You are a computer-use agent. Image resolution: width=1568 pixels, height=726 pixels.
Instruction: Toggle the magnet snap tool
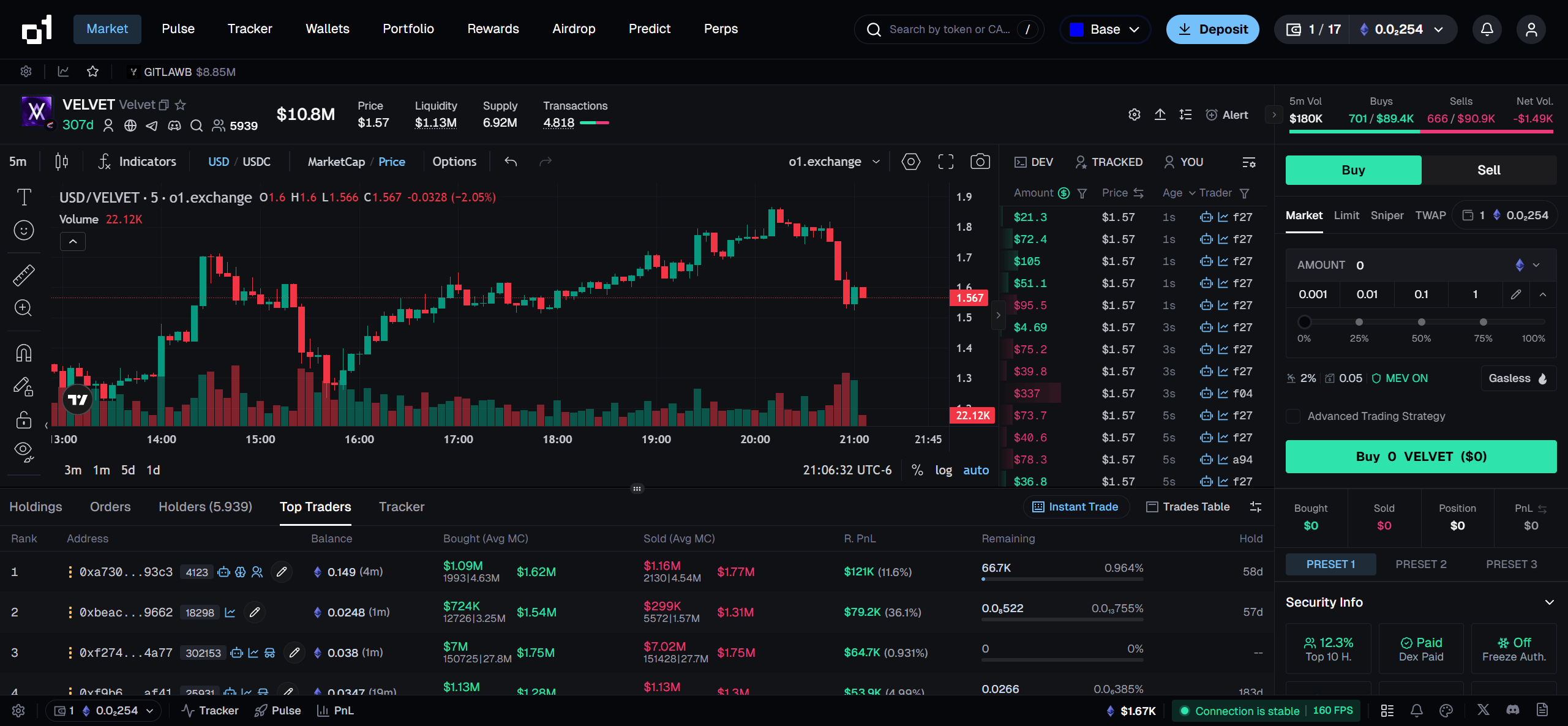tap(24, 353)
